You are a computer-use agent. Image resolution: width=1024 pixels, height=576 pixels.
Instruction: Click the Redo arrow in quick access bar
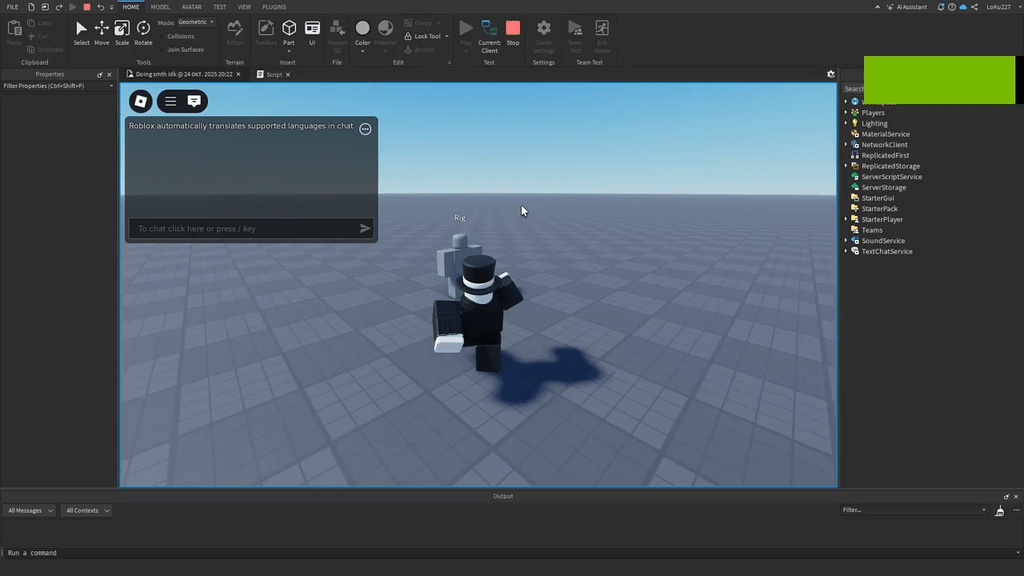pos(59,7)
